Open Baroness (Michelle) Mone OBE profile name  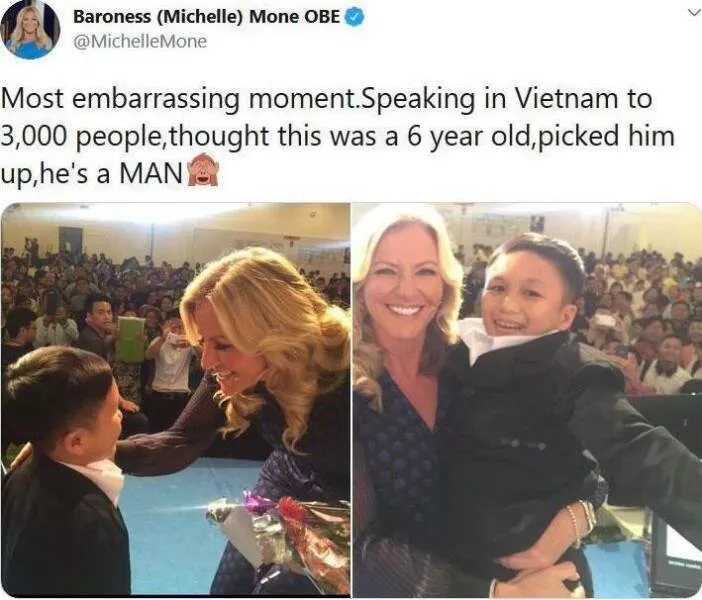206,17
